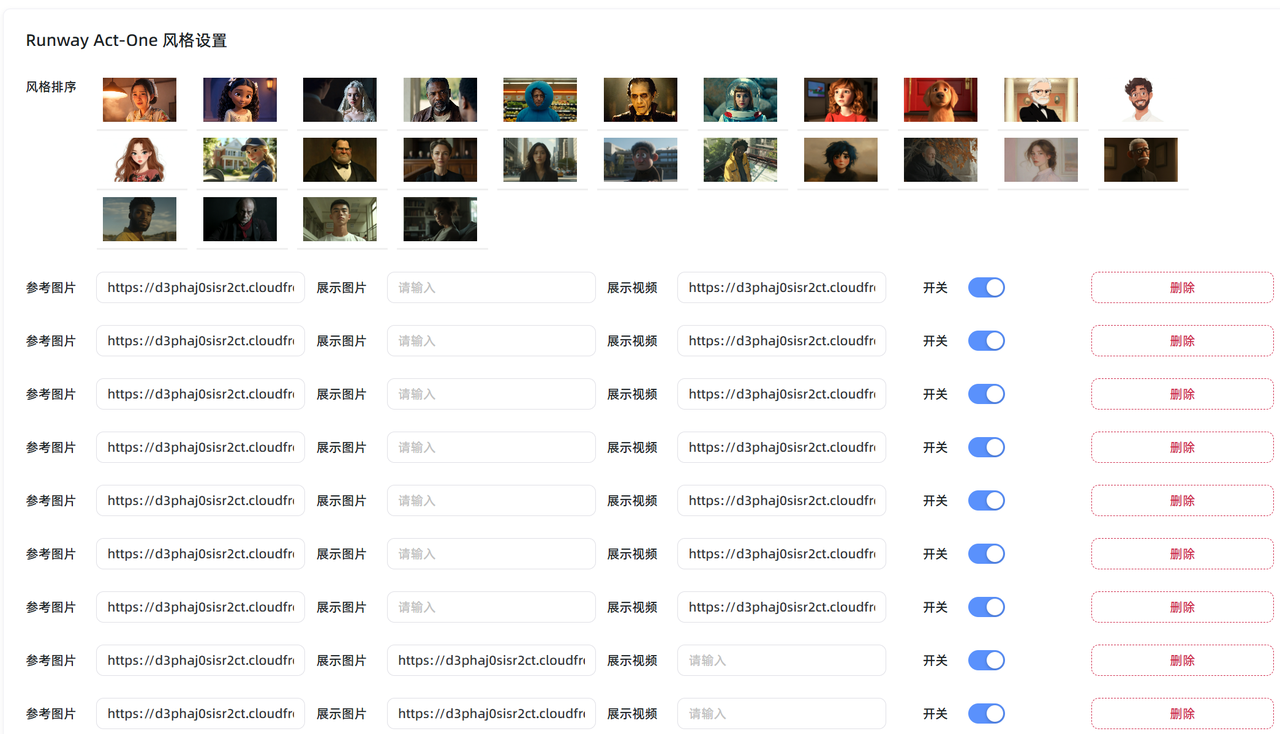Click the sixth row's 删除 button

[x=1182, y=554]
